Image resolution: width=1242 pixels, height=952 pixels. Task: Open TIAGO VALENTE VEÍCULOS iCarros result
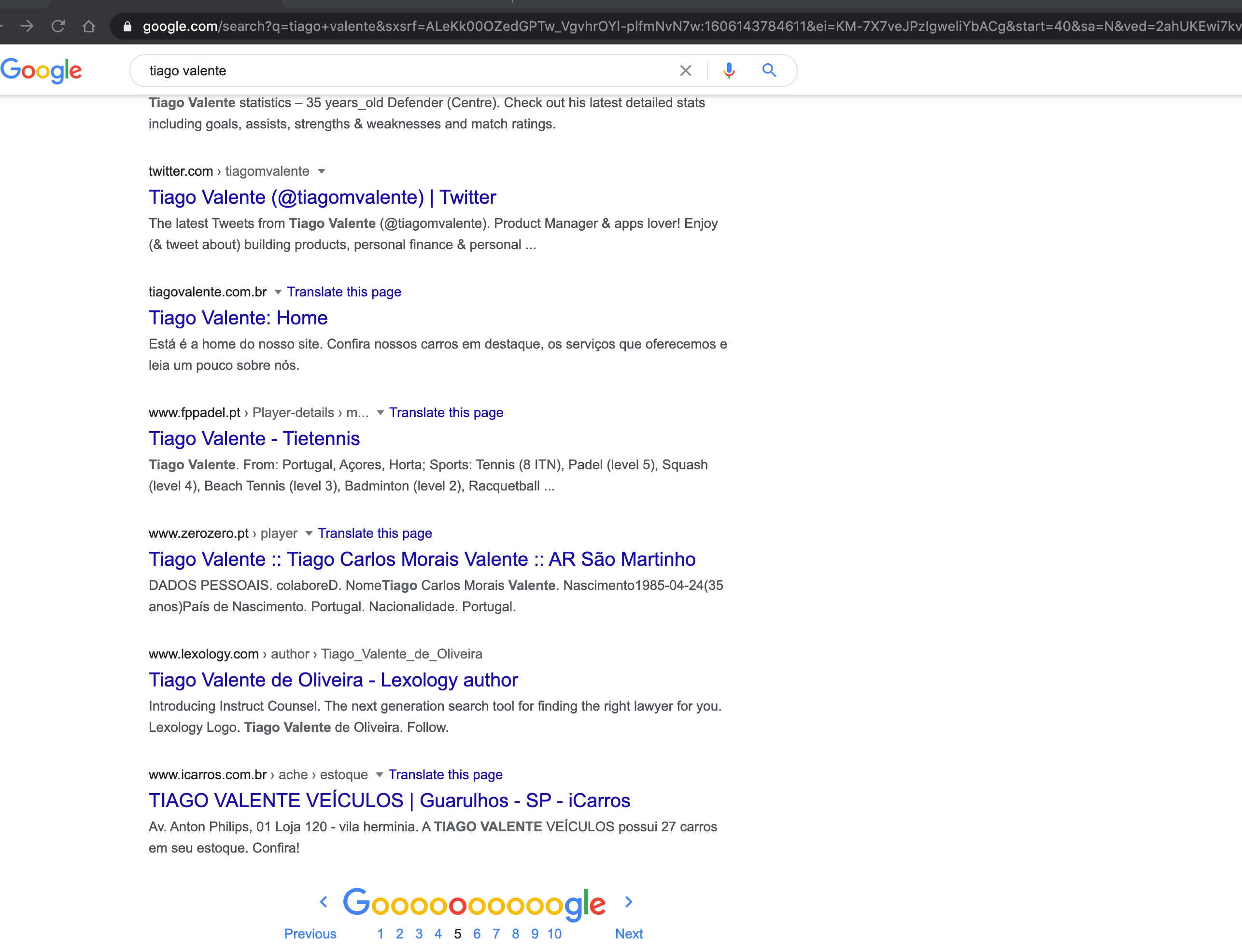pyautogui.click(x=389, y=801)
